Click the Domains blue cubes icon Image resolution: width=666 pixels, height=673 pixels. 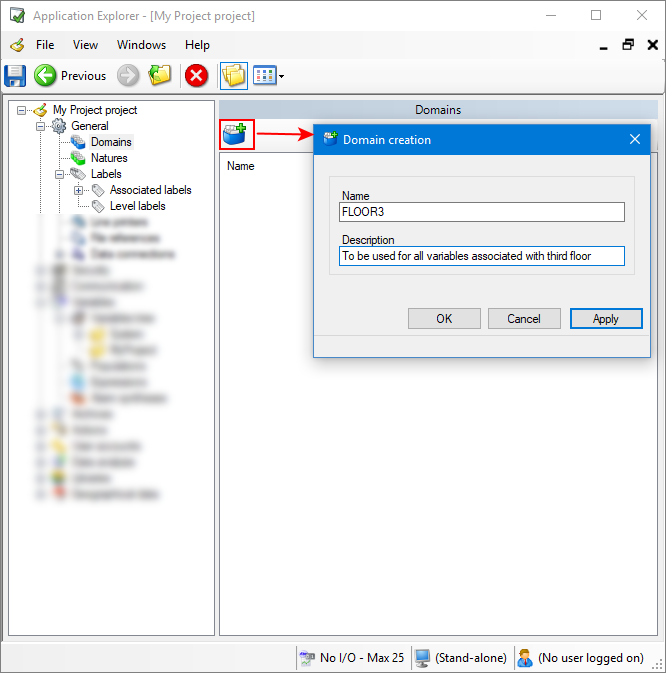[78, 142]
